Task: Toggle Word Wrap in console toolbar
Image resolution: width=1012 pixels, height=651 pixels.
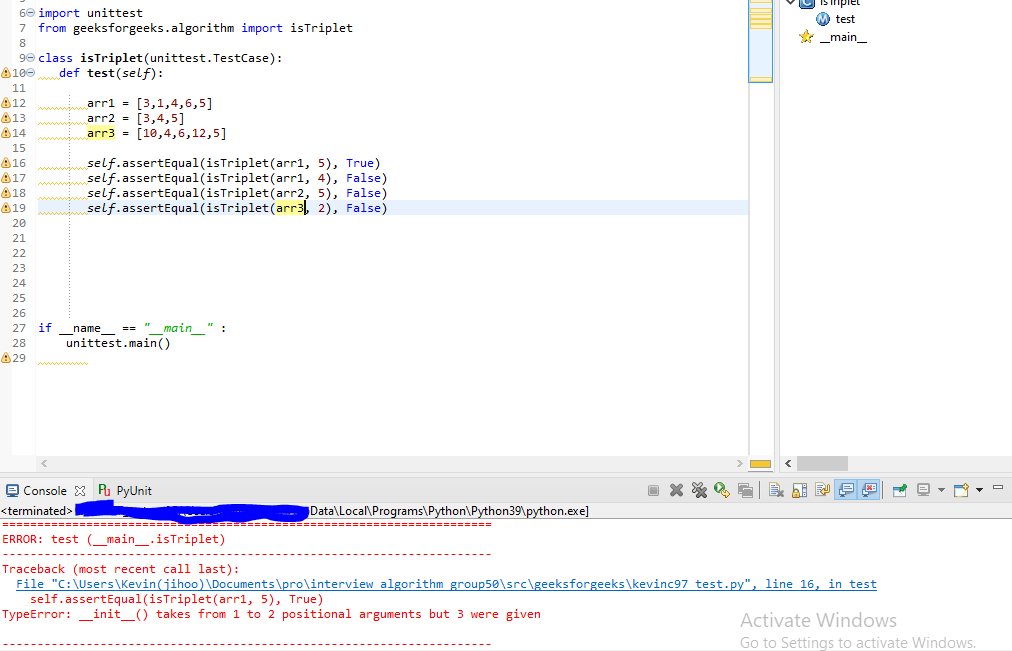Action: (x=822, y=490)
